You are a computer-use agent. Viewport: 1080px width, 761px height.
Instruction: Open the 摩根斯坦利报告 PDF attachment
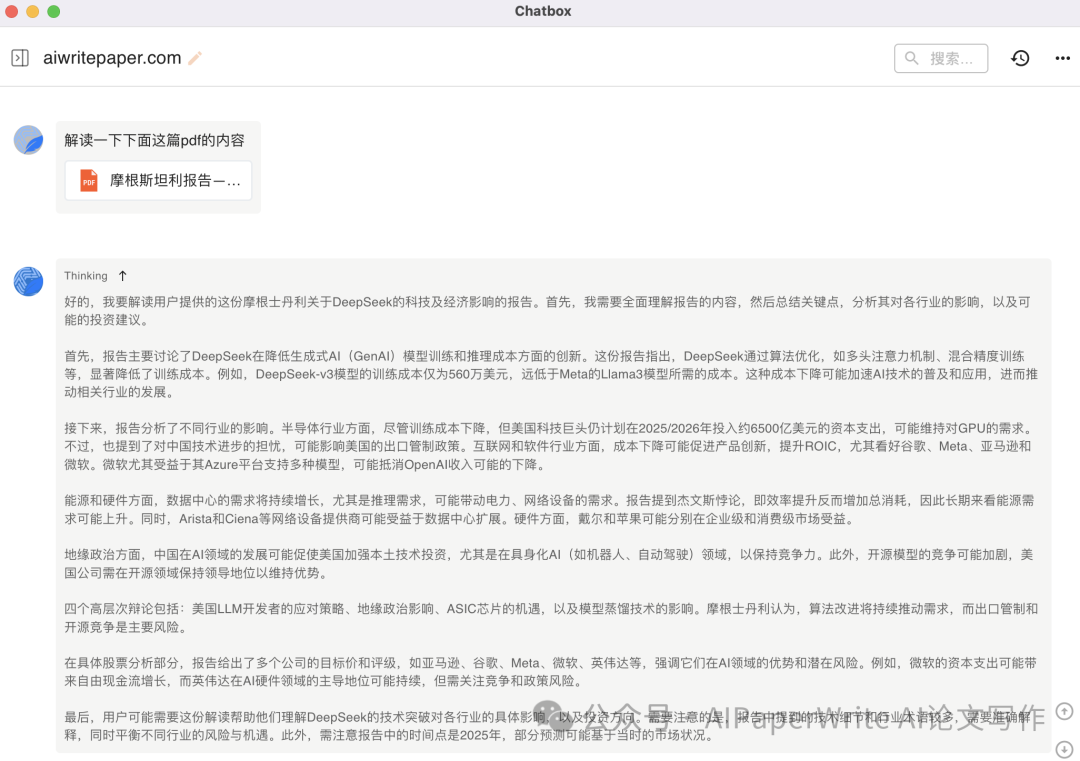pos(158,180)
